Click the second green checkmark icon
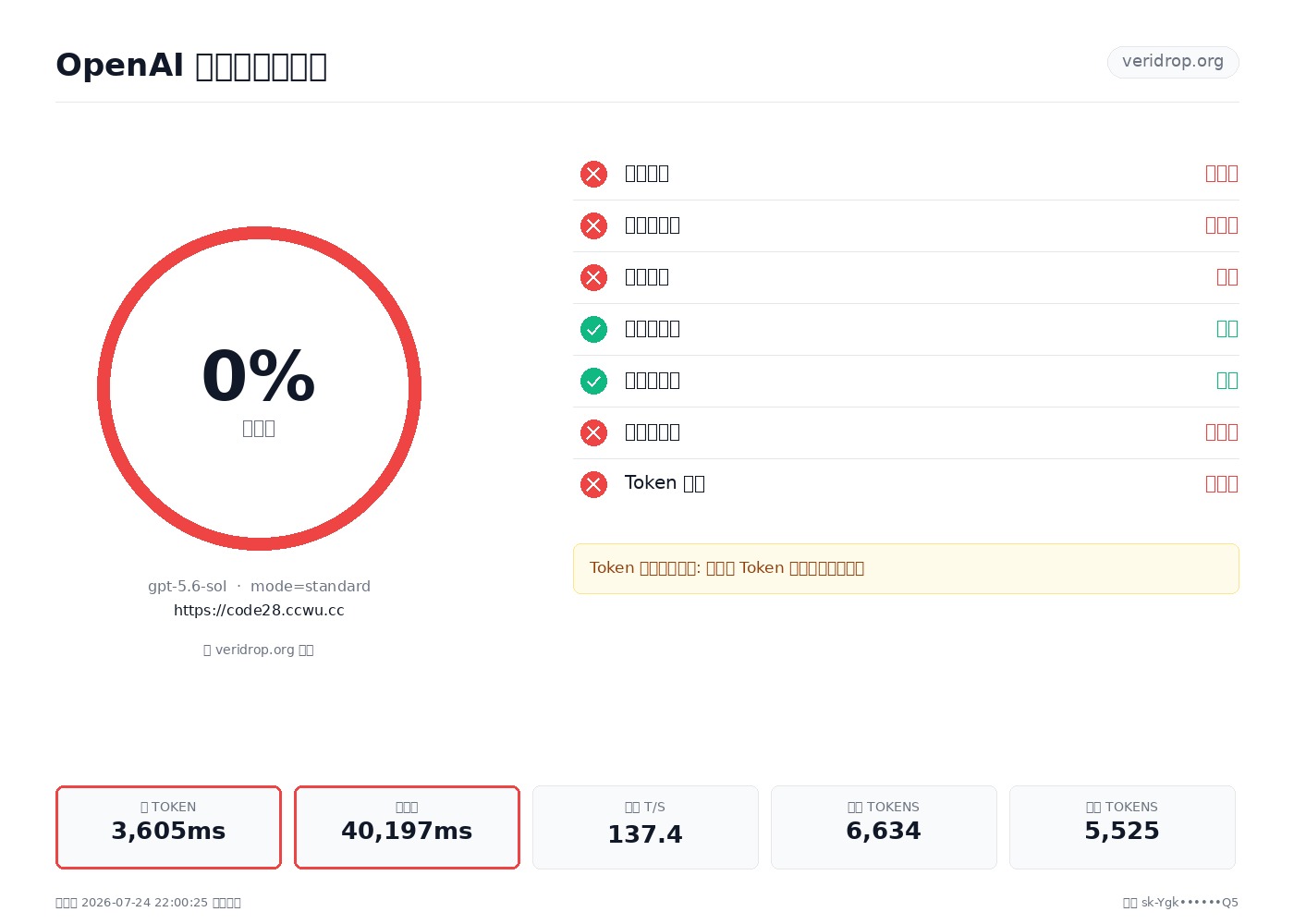 pos(593,381)
